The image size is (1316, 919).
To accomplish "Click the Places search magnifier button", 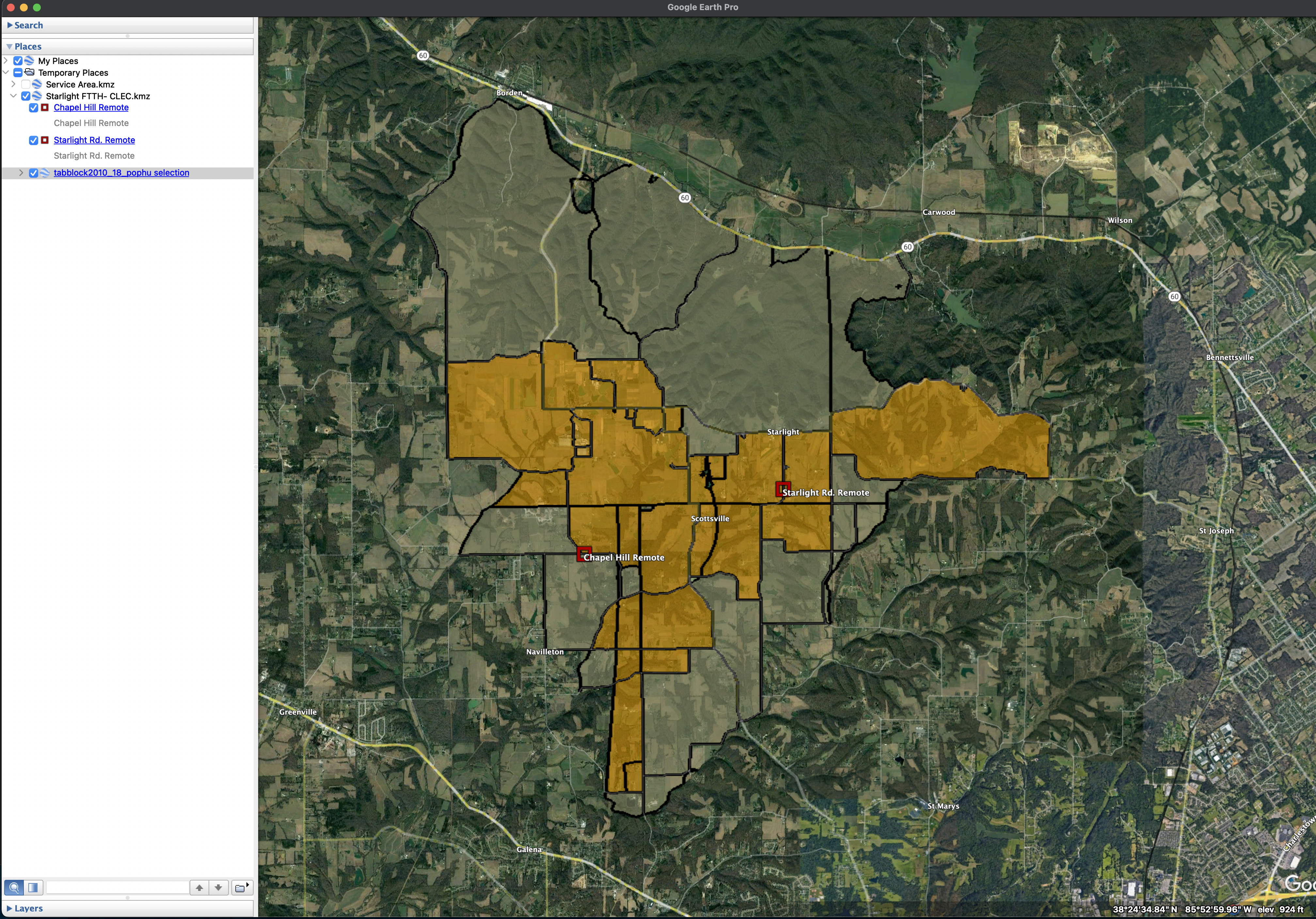I will (14, 887).
